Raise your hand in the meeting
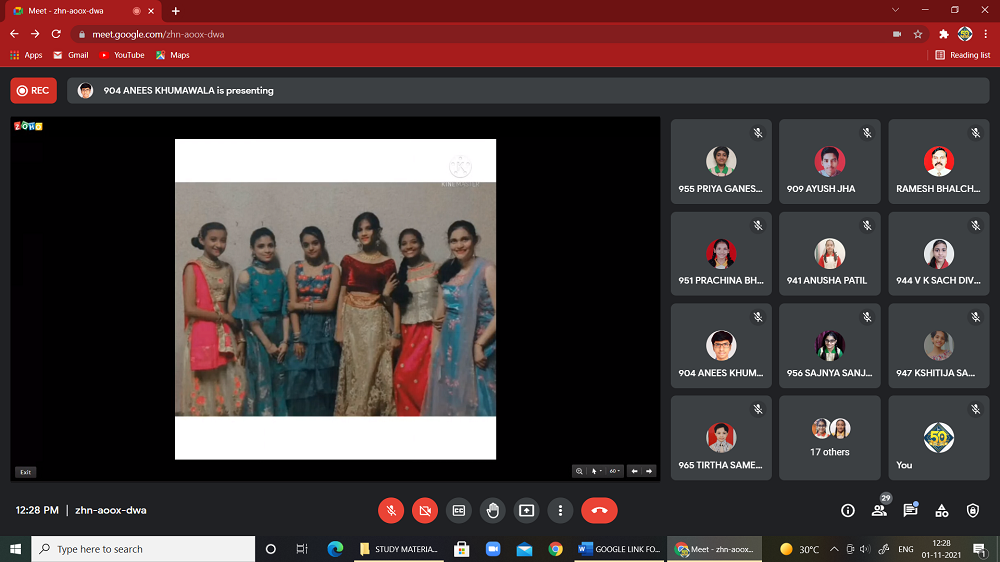 pos(492,510)
